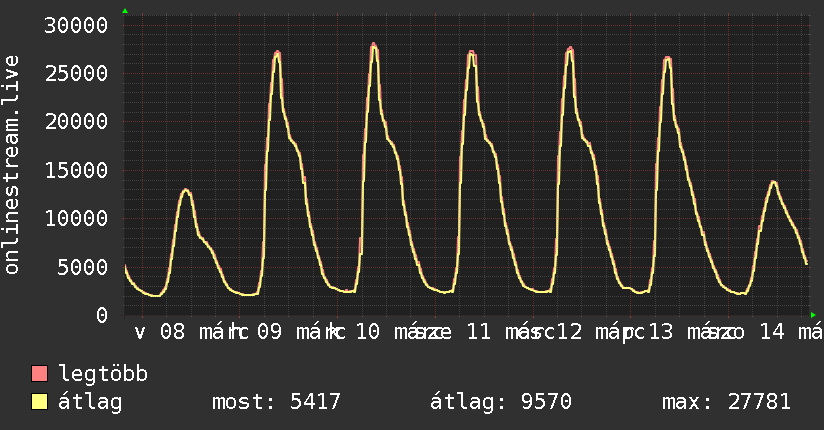This screenshot has height=430, width=824.
Task: Click the curve peak on day 14
Action: click(x=773, y=182)
